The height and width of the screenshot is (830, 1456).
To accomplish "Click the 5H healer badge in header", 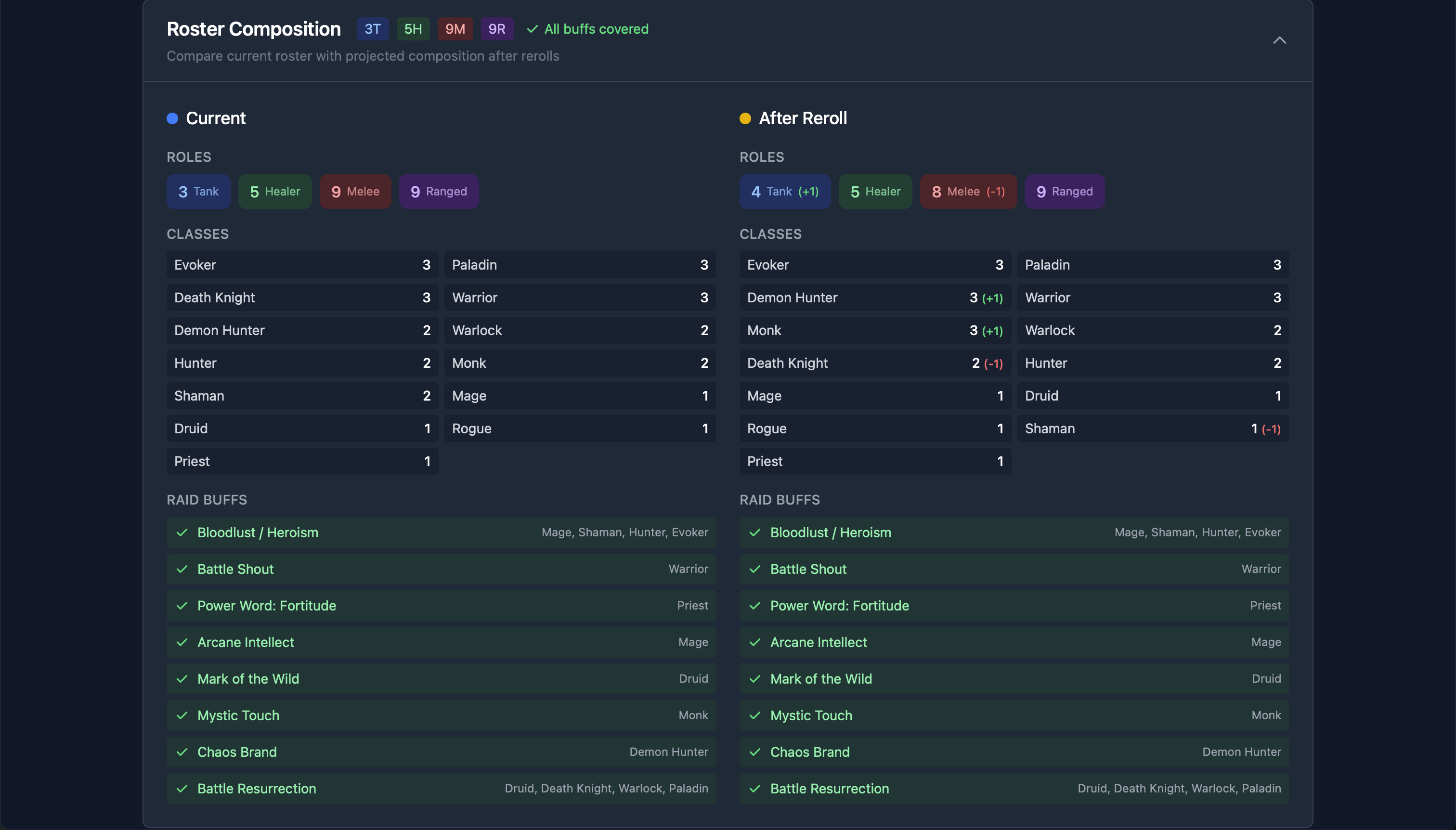I will click(413, 28).
